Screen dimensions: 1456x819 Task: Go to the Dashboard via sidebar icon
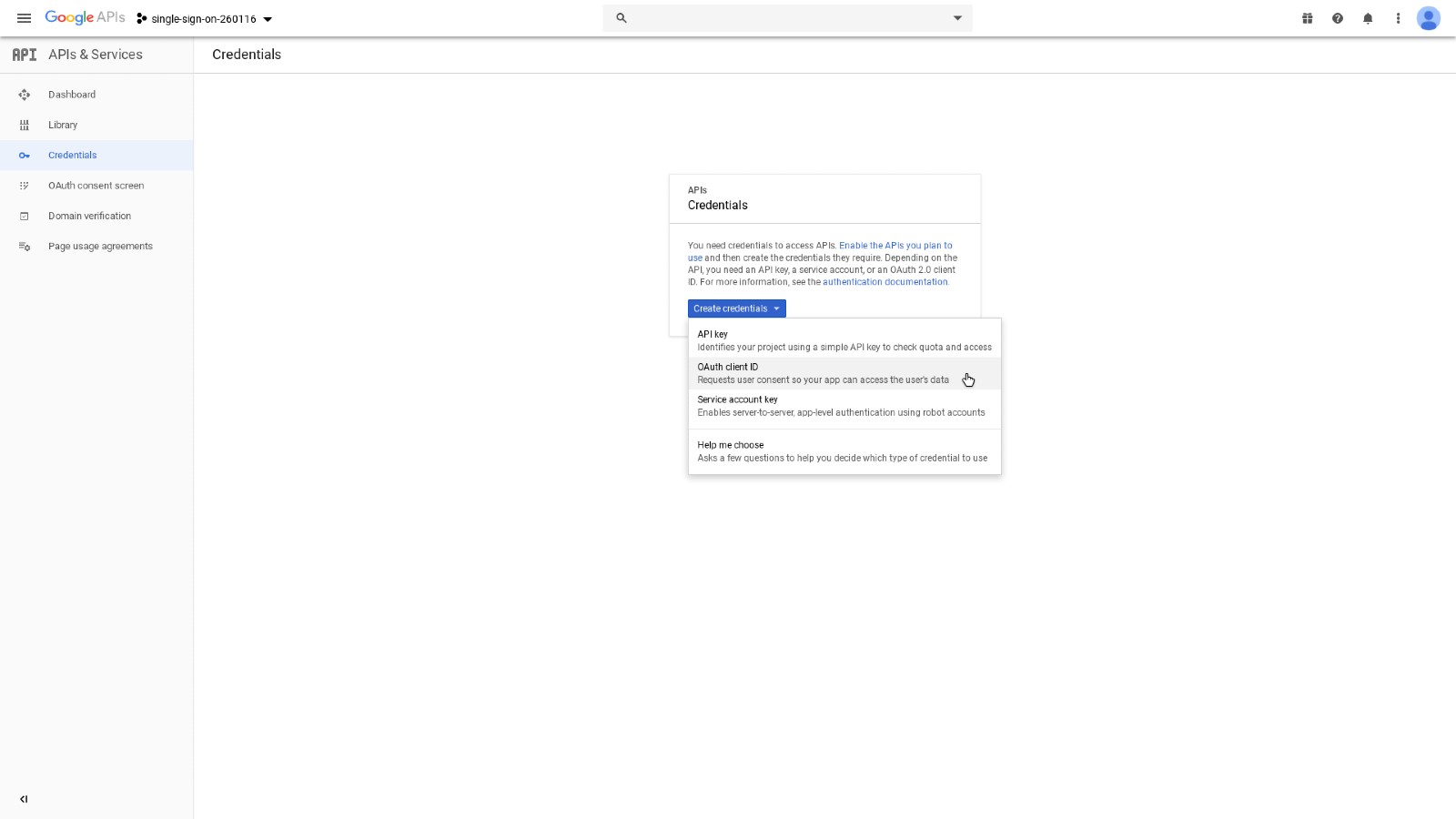coord(24,94)
